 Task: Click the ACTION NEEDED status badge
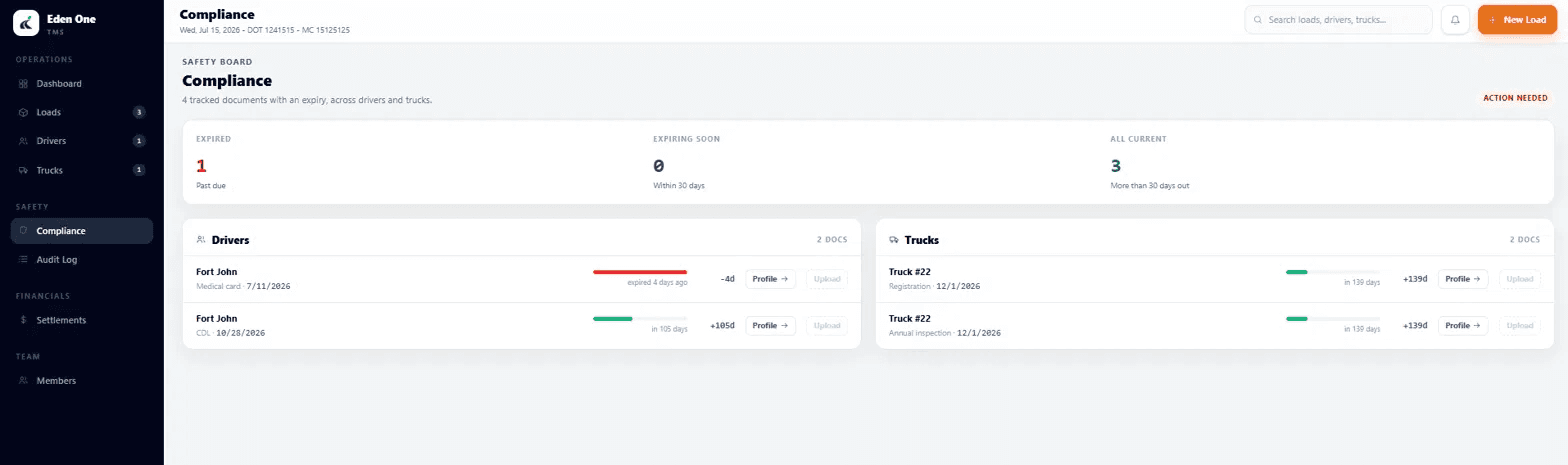(x=1515, y=98)
